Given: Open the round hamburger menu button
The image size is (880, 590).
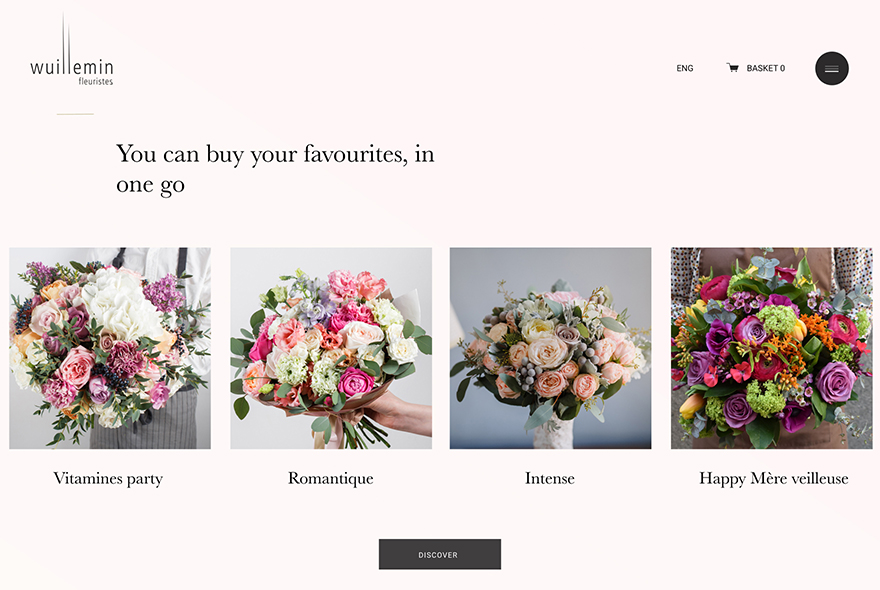Looking at the screenshot, I should (831, 68).
